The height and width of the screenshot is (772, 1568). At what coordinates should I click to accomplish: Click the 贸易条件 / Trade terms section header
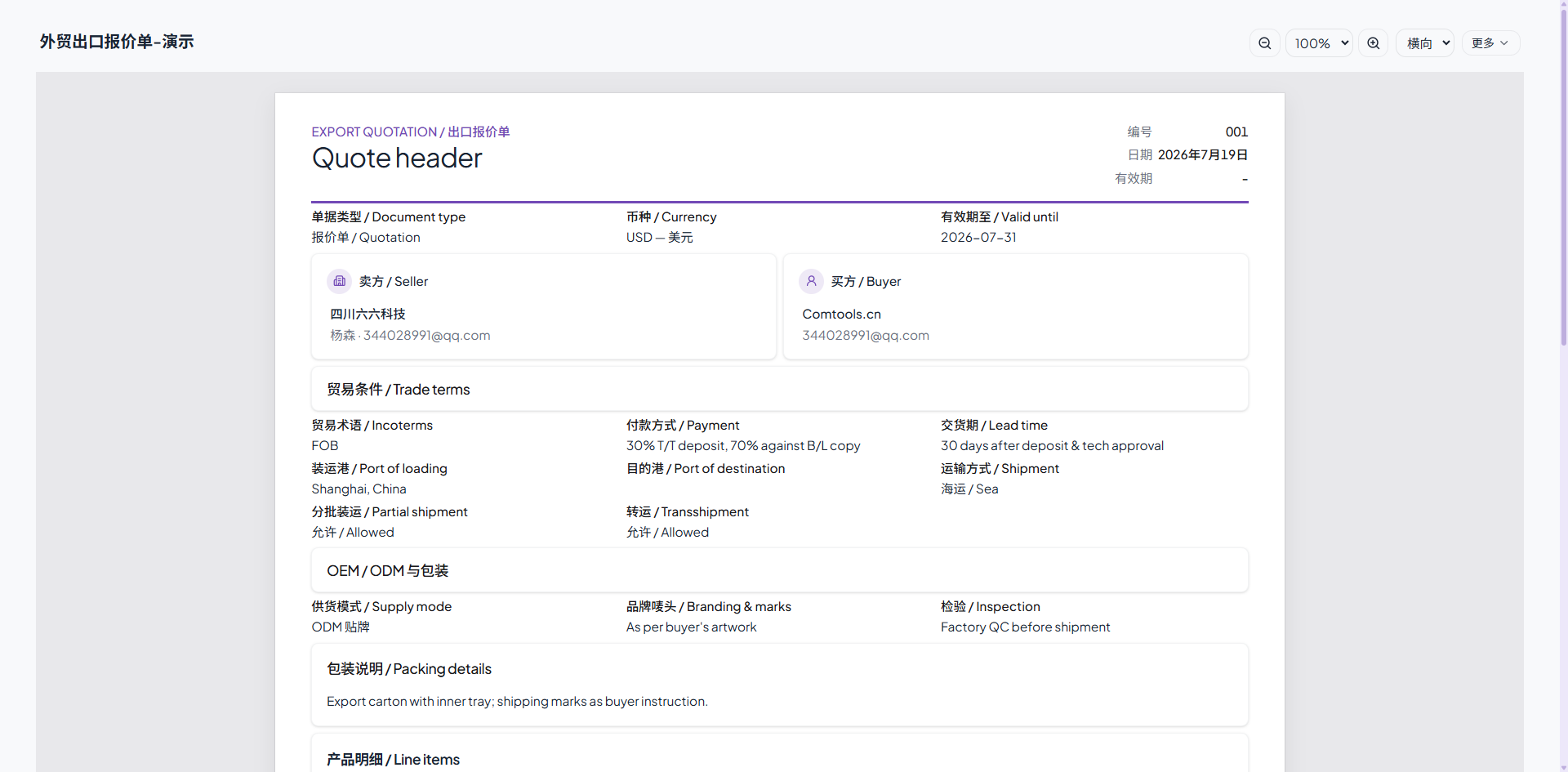780,389
